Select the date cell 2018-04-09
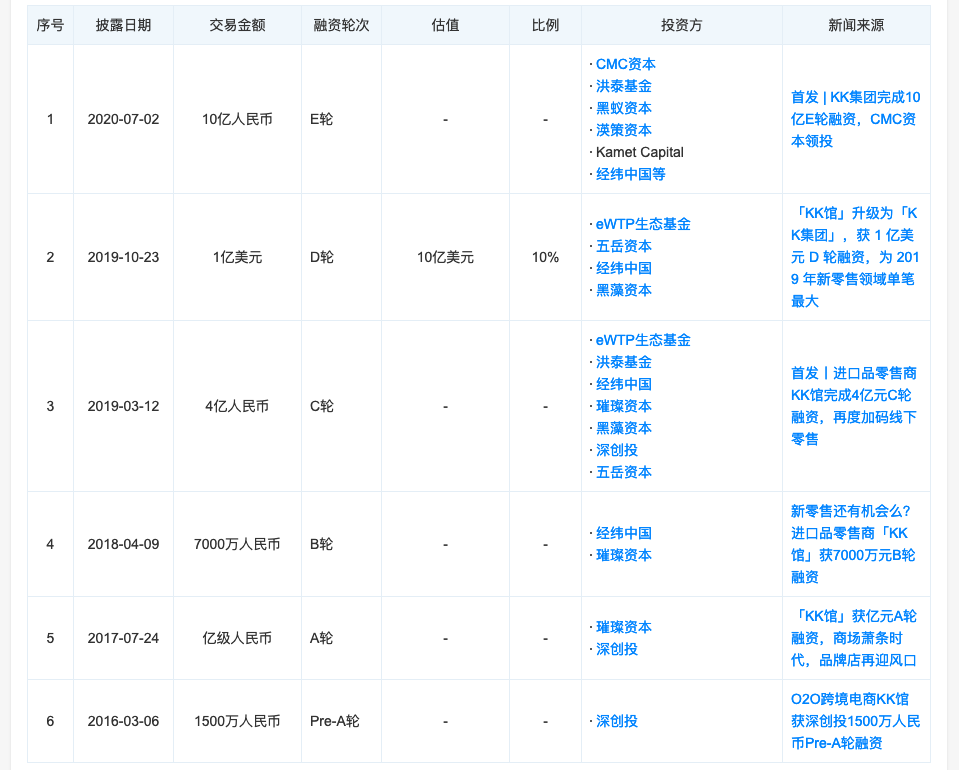The height and width of the screenshot is (770, 959). click(123, 544)
